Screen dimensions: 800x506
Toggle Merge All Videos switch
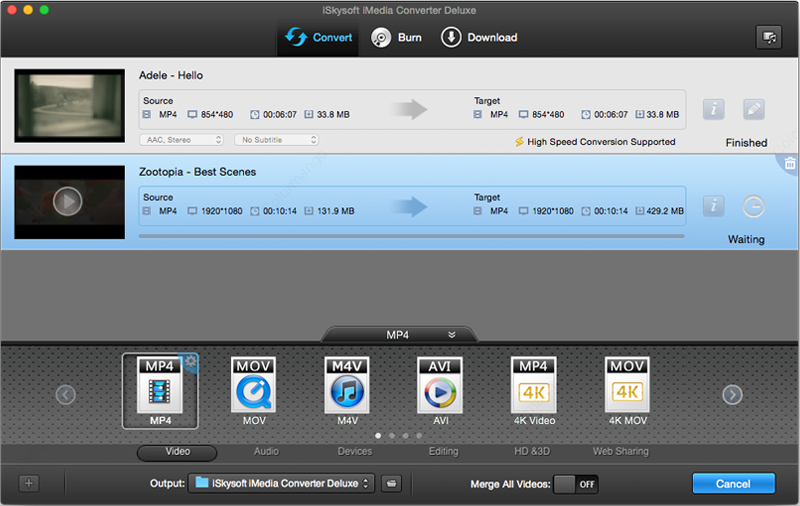[576, 484]
